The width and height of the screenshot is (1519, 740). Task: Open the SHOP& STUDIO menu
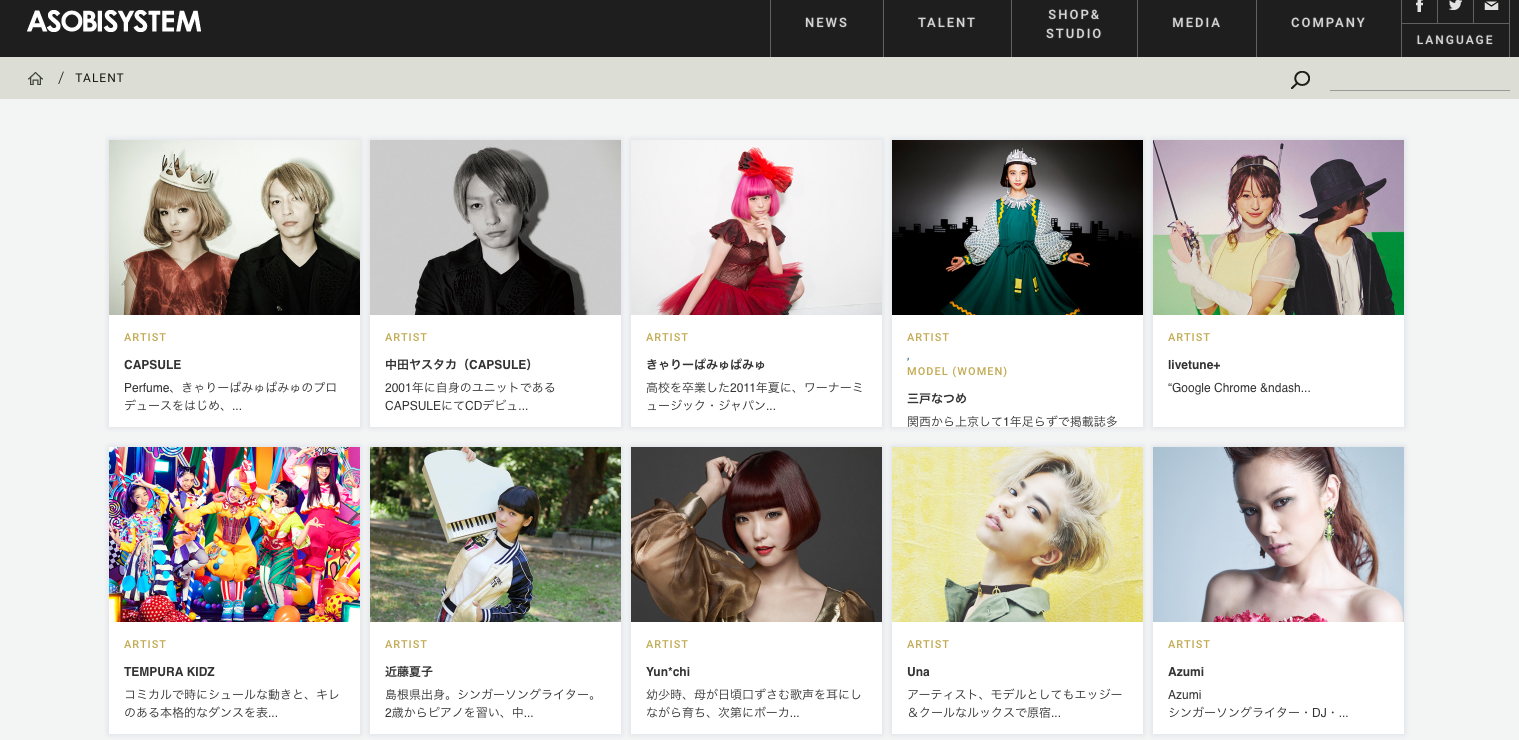pos(1074,24)
